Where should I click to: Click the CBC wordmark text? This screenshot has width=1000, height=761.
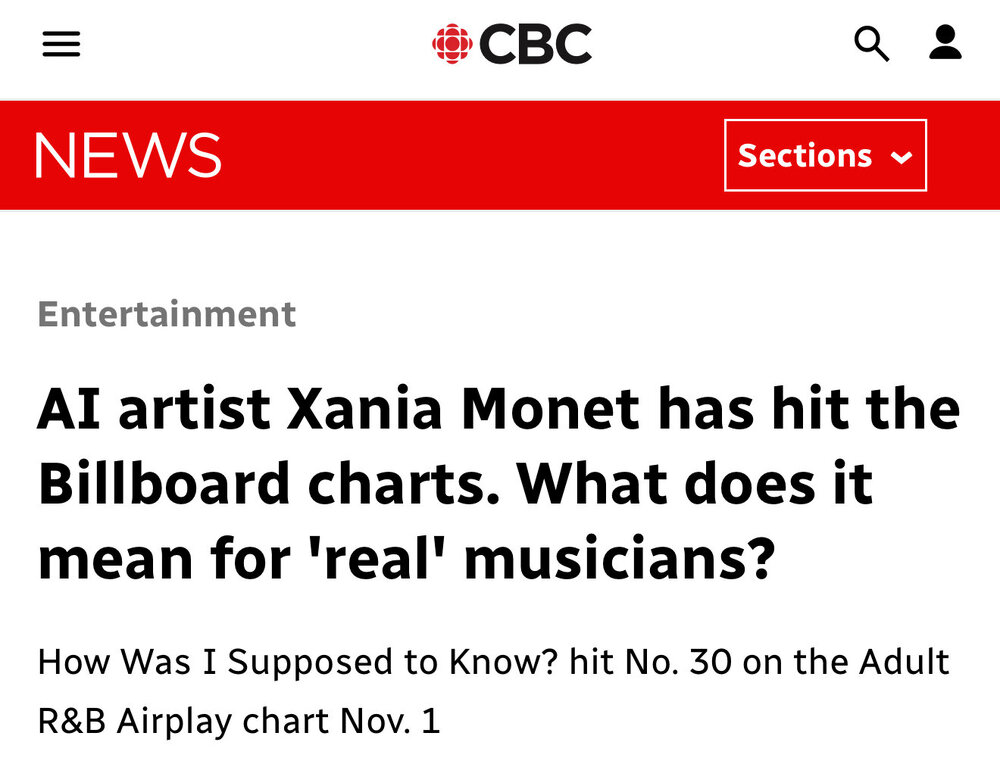click(535, 44)
